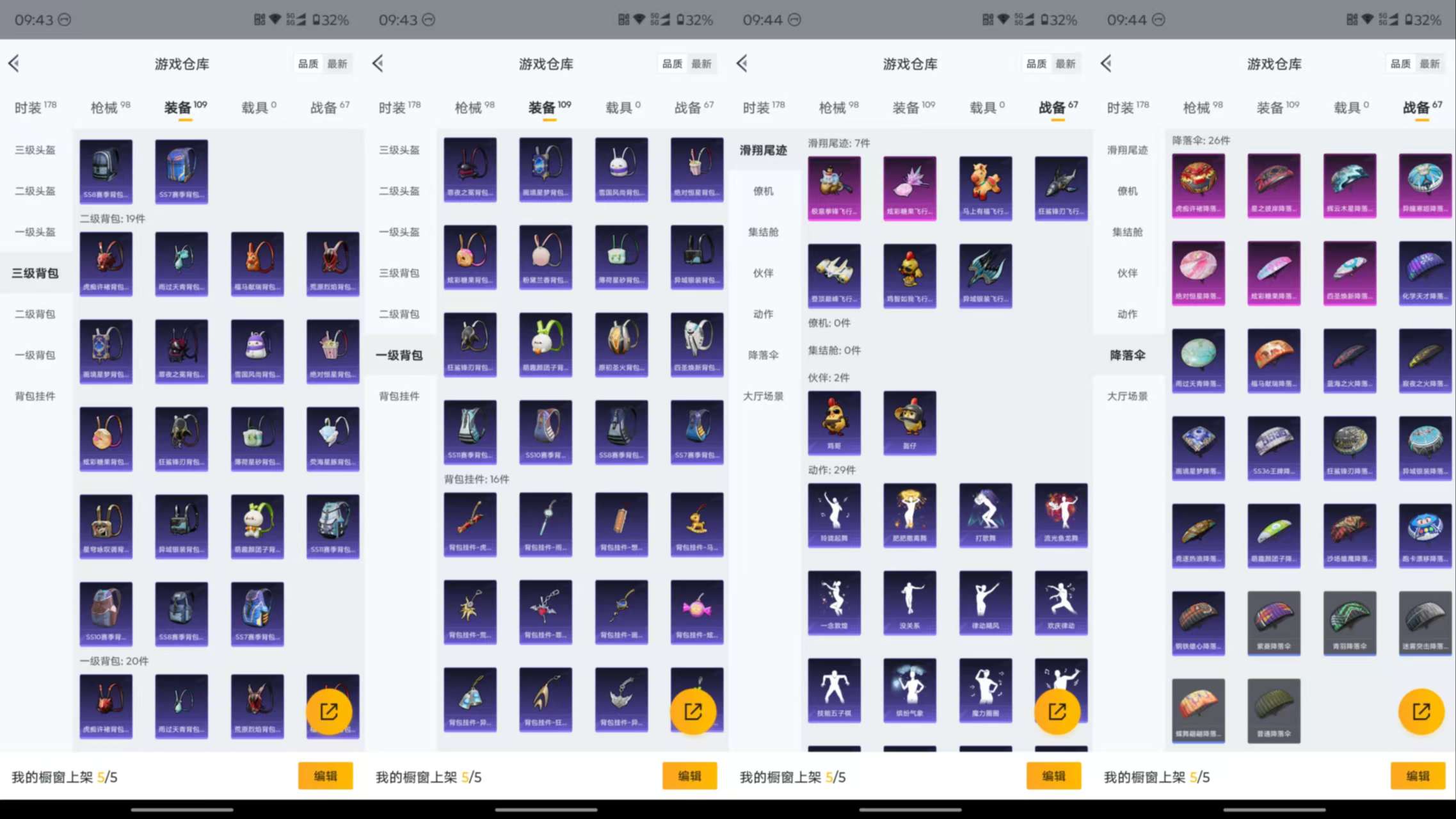1456x819 pixels.
Task: Tap the 编辑 button
Action: tap(326, 775)
